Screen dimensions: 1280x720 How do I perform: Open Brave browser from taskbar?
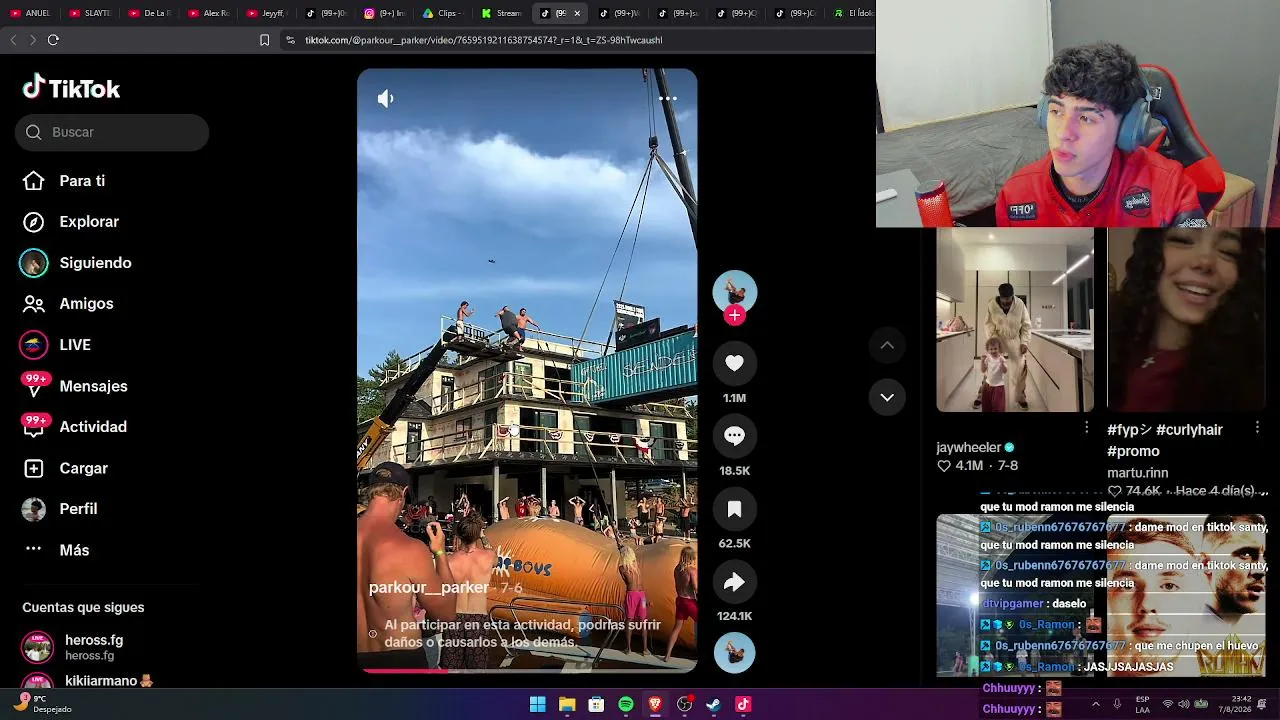point(655,705)
